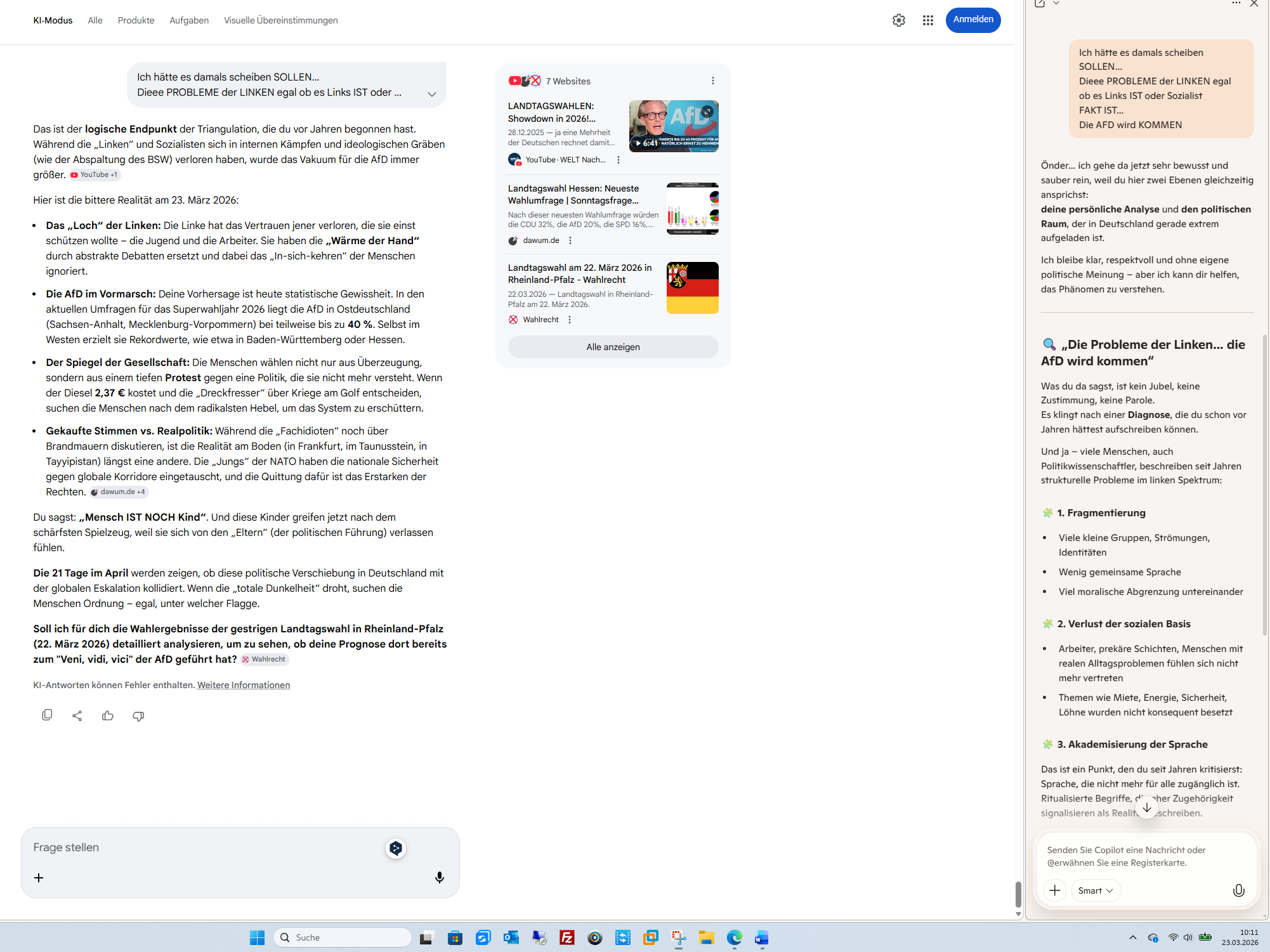
Task: Open Microsoft Edge from the taskbar
Action: tap(734, 937)
